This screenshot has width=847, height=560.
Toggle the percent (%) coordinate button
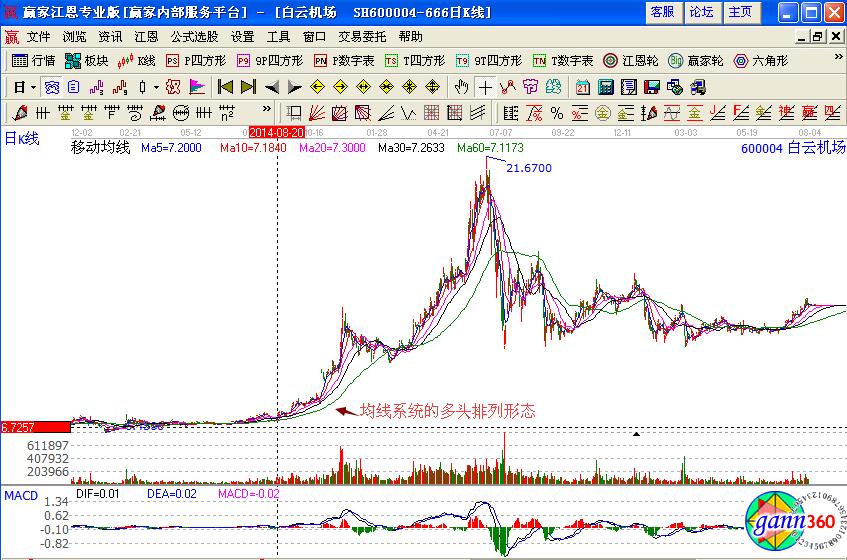pyautogui.click(x=556, y=112)
